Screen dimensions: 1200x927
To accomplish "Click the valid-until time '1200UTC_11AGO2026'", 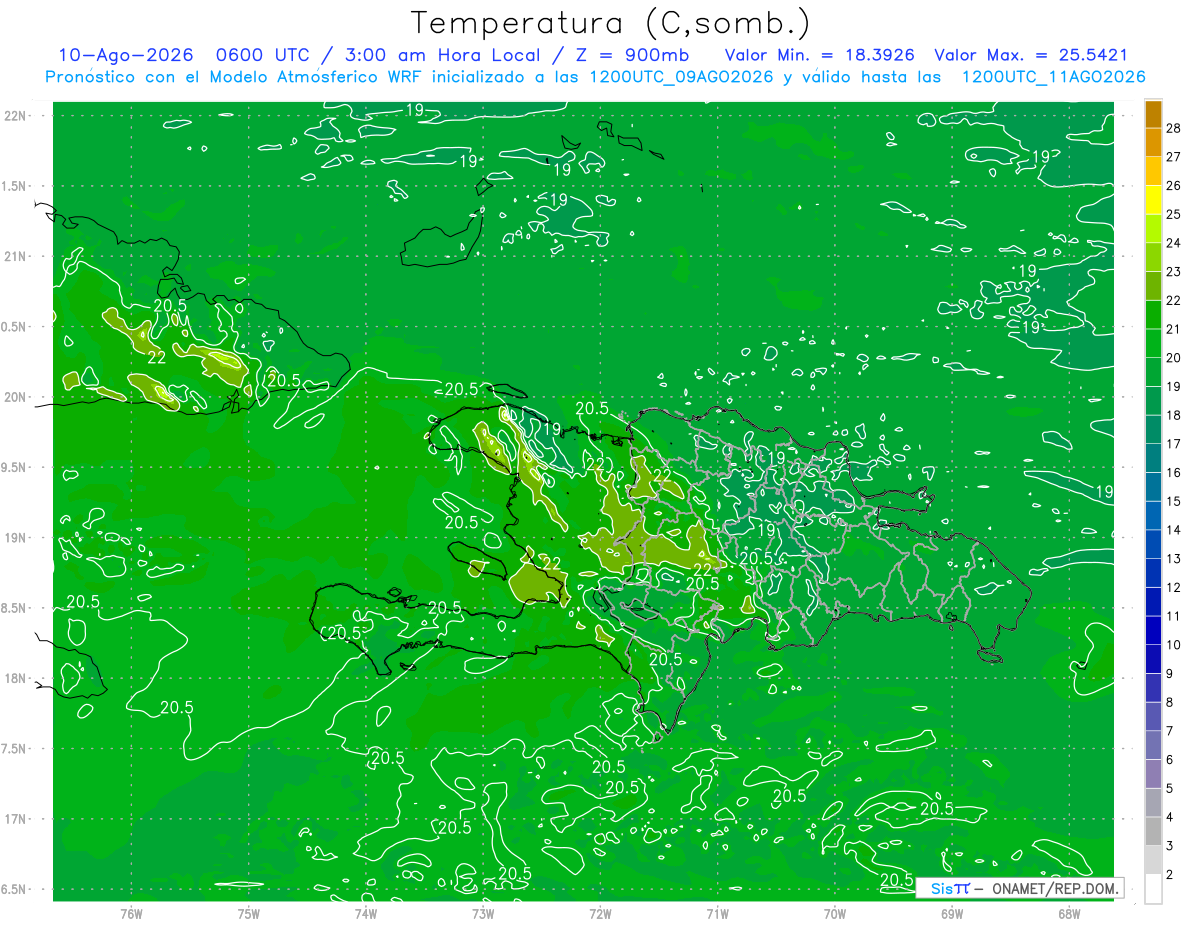I will click(1053, 77).
